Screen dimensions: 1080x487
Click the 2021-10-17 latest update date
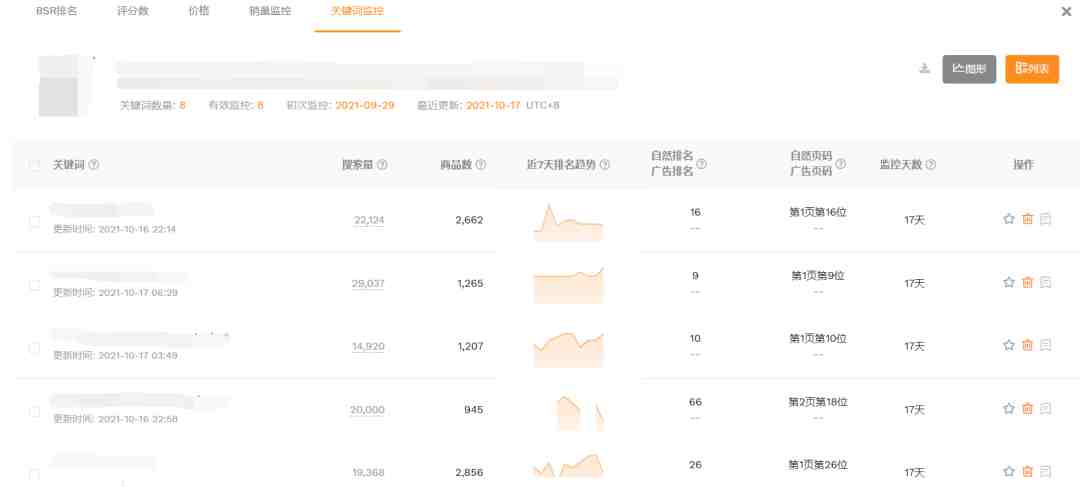[x=493, y=105]
